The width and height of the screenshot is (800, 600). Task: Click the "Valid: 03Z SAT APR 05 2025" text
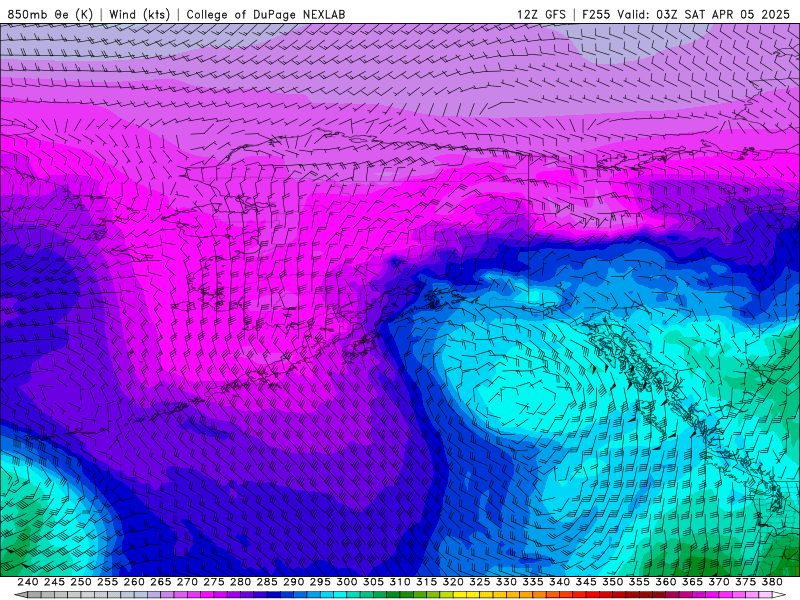tap(704, 14)
